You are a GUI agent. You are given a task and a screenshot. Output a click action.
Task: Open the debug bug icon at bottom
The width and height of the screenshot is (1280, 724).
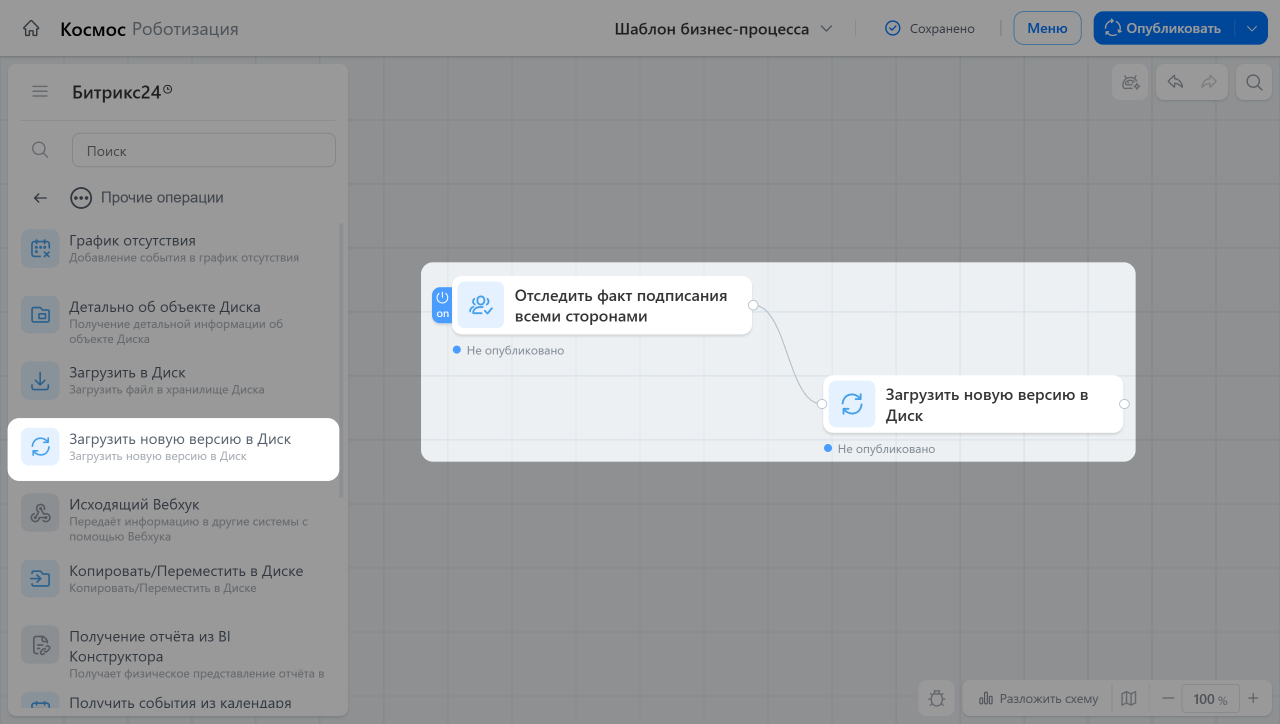click(x=937, y=698)
